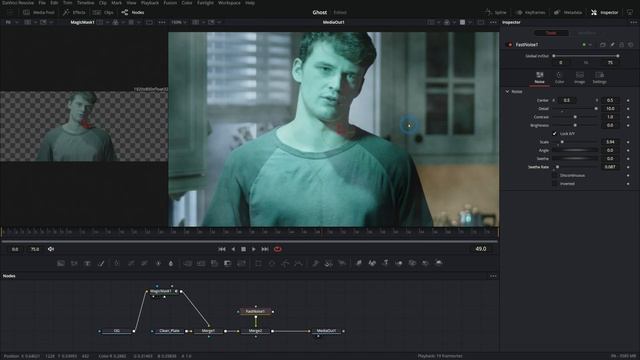Add a Paint node from the toolbar

coord(101,263)
